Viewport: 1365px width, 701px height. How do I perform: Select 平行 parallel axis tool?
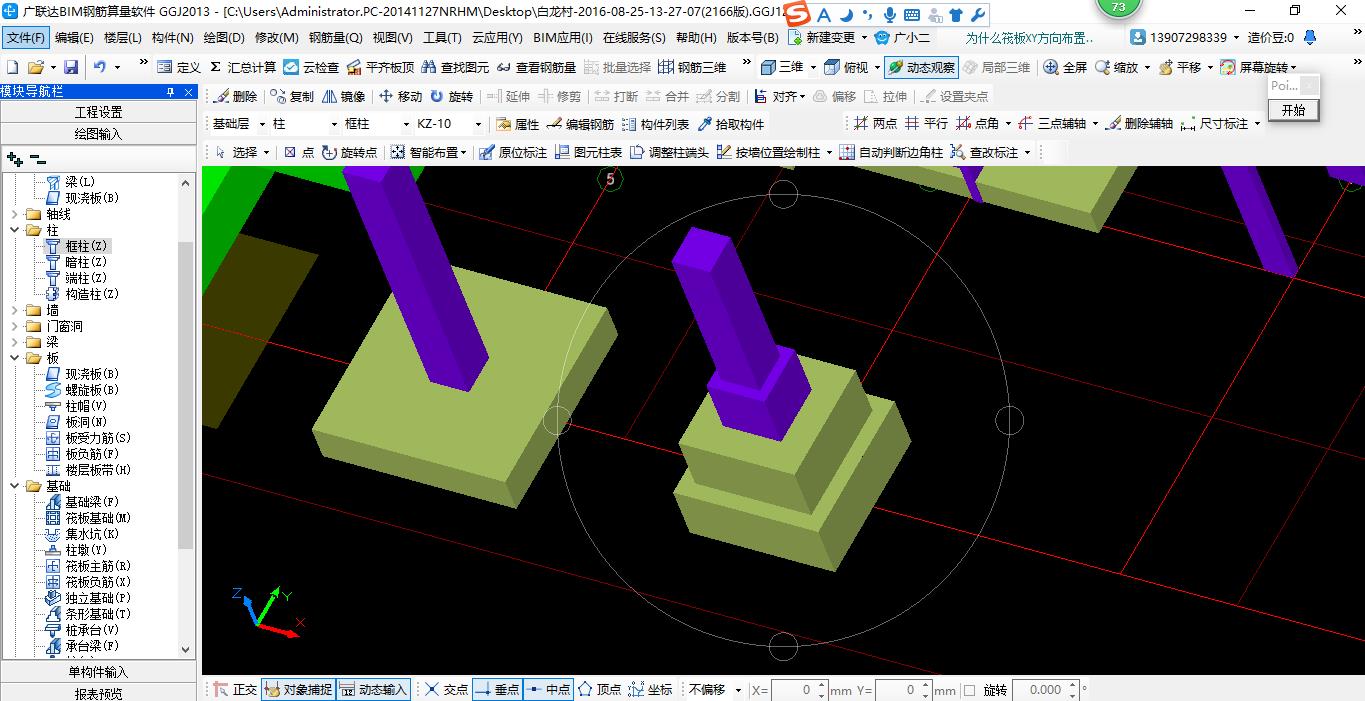click(926, 123)
